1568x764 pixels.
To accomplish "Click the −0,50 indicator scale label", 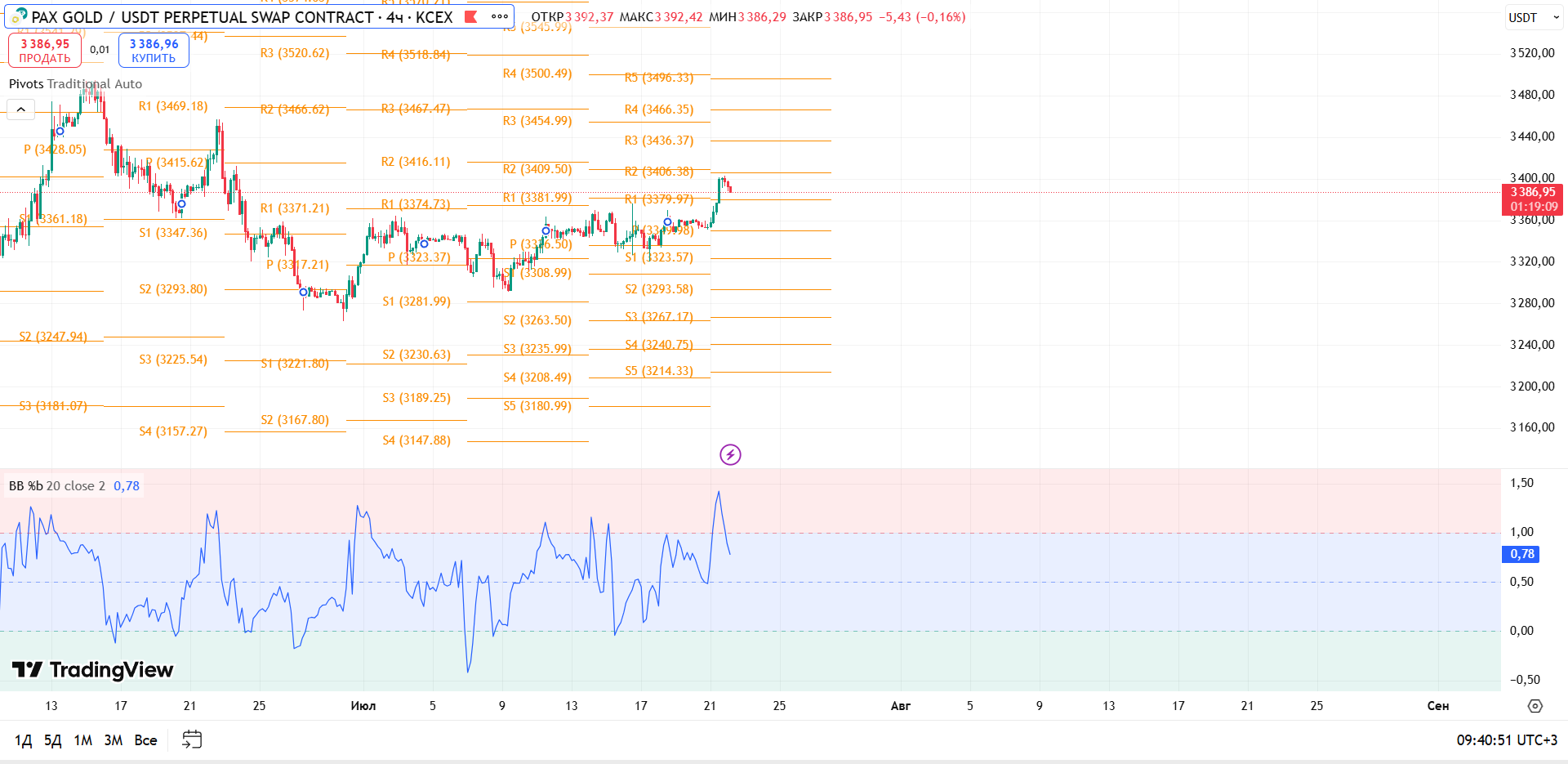I will point(1525,680).
